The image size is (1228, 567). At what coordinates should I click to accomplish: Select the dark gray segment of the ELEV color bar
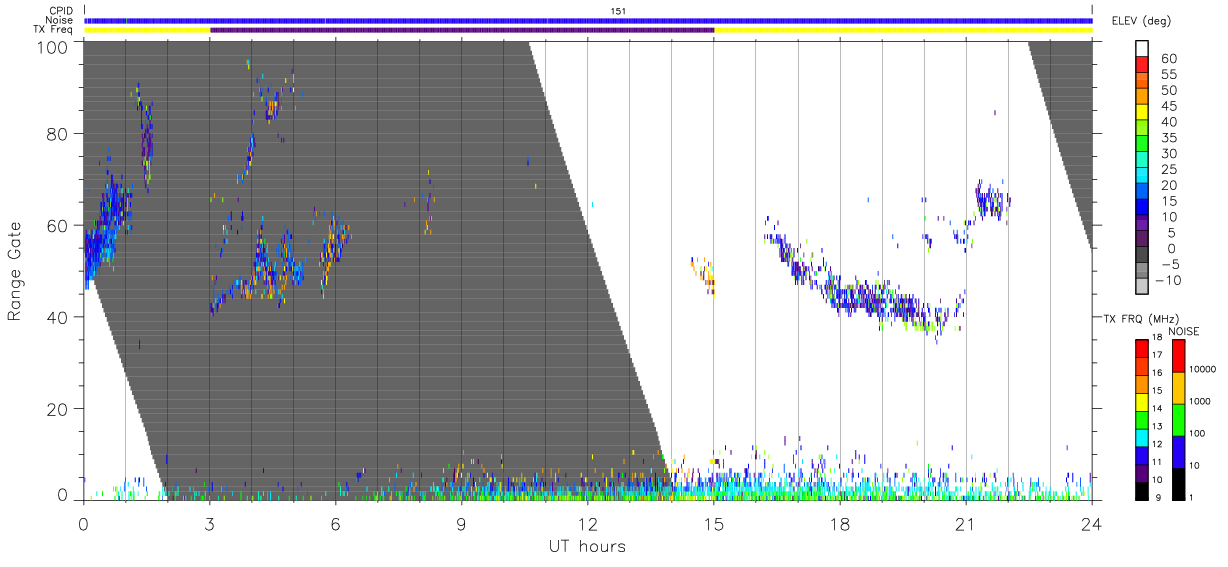tap(1142, 255)
